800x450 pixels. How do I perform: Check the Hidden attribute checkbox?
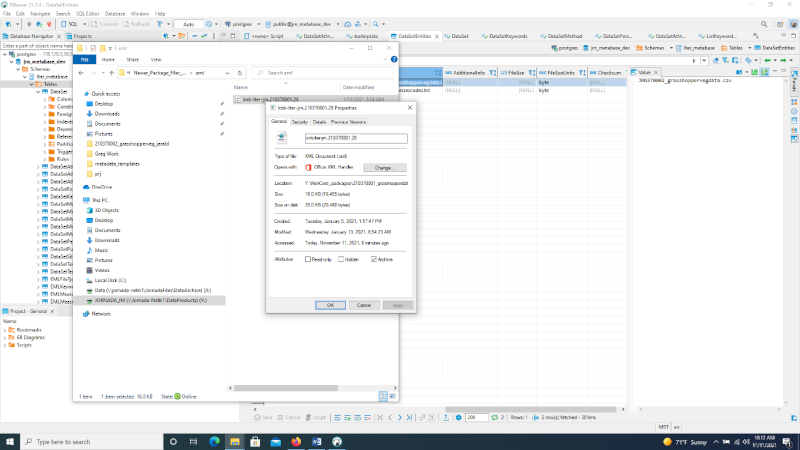[x=341, y=259]
